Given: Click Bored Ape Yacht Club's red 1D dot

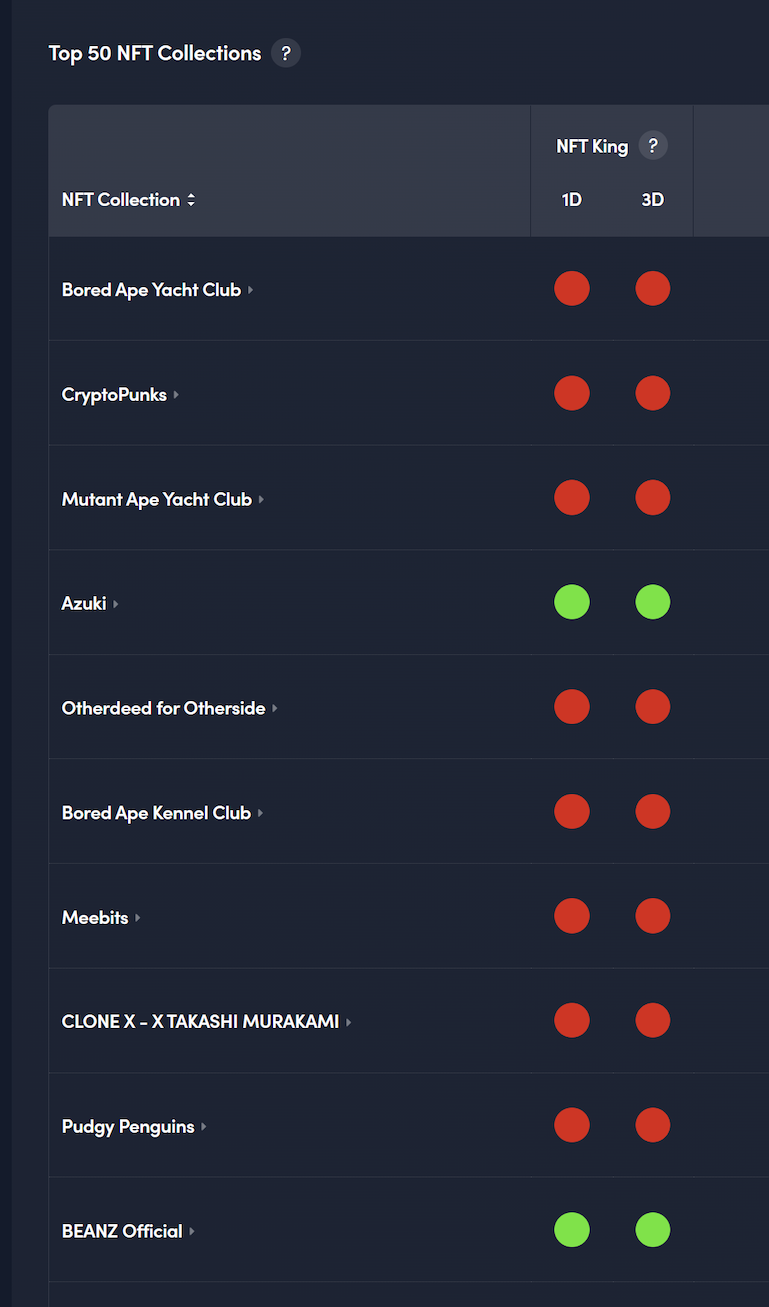Looking at the screenshot, I should click(572, 289).
